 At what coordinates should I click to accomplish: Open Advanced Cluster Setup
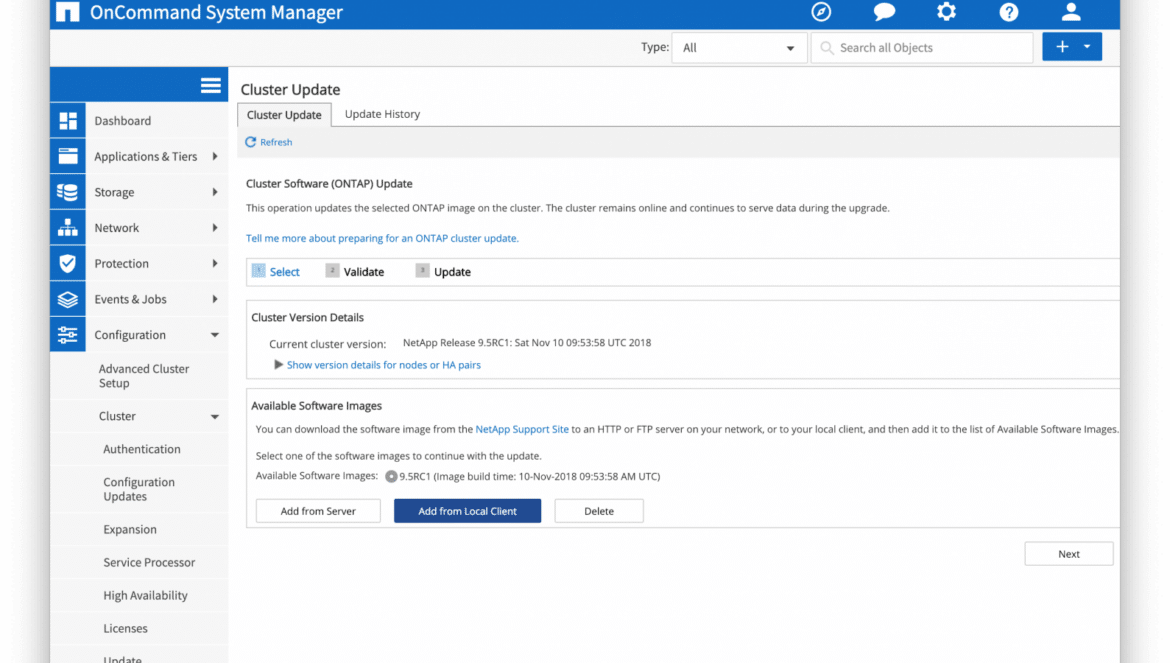(x=143, y=376)
